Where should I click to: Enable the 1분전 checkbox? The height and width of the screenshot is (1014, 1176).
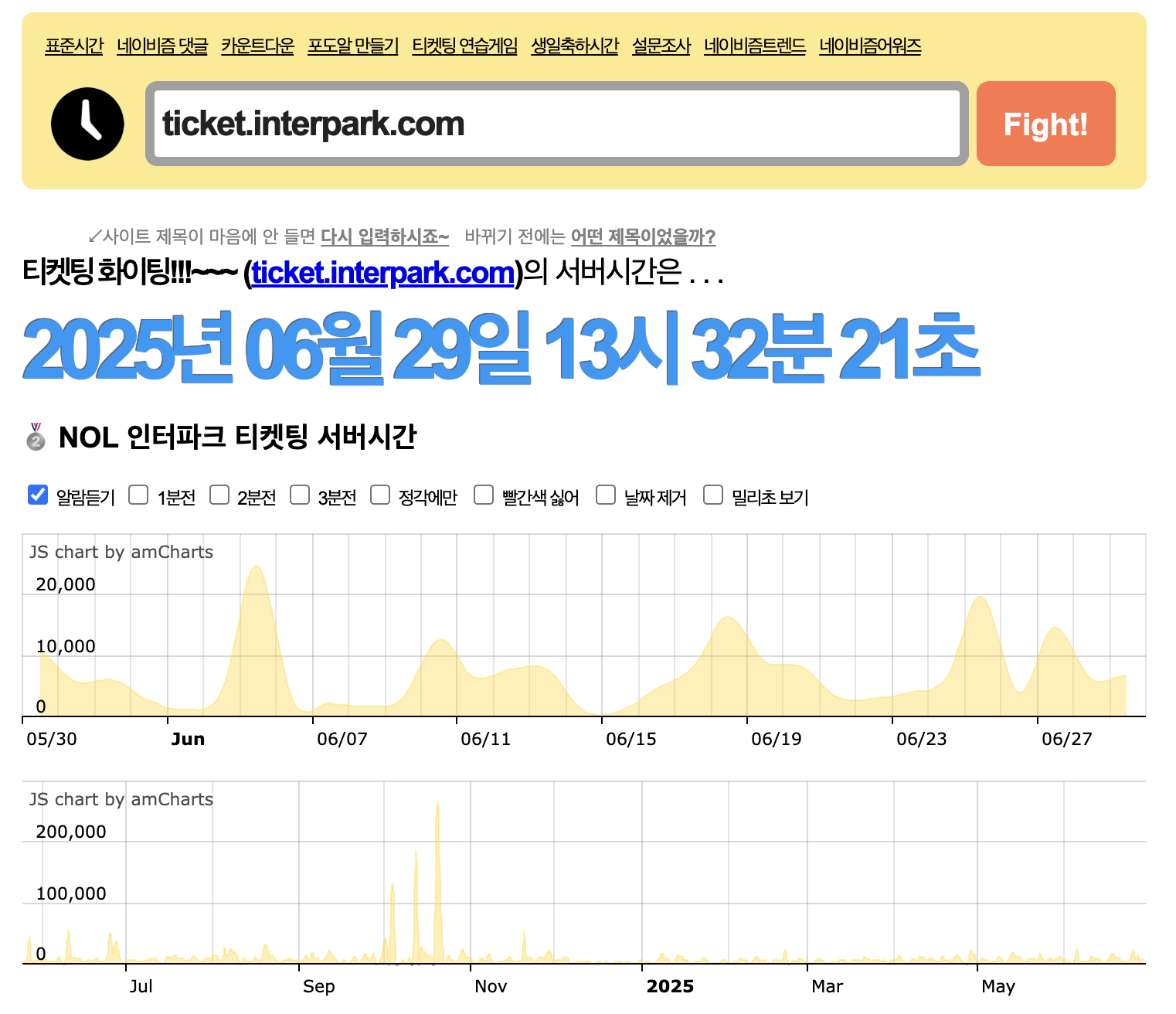(138, 495)
